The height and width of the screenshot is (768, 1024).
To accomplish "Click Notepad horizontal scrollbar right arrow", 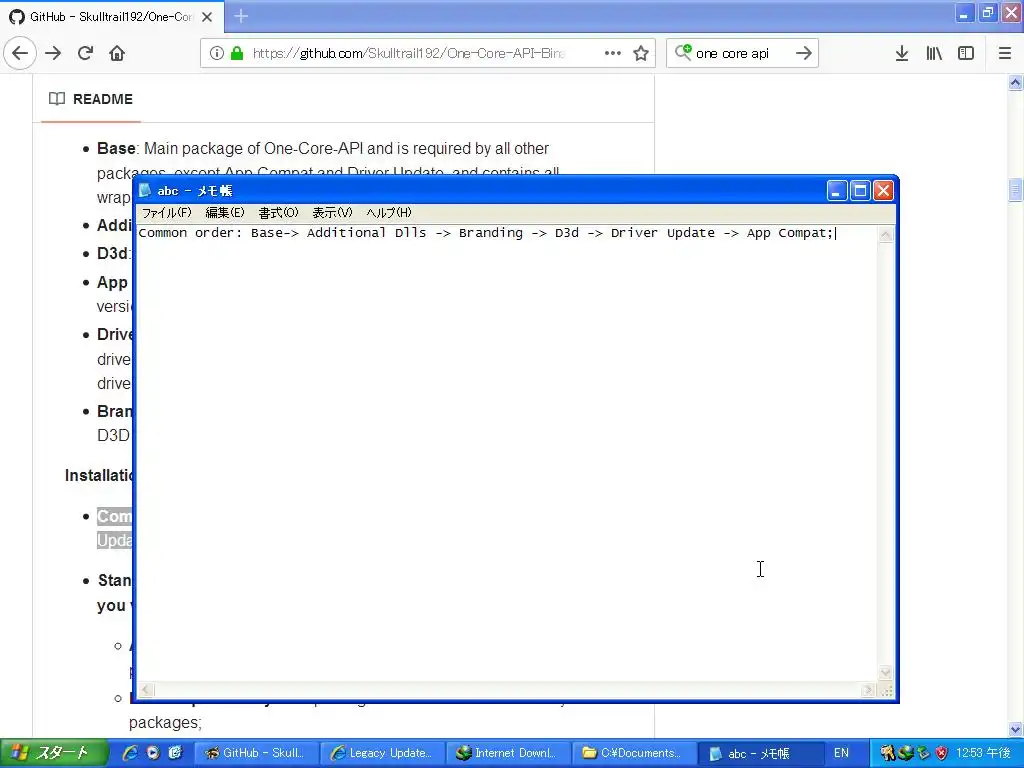I will [x=868, y=690].
